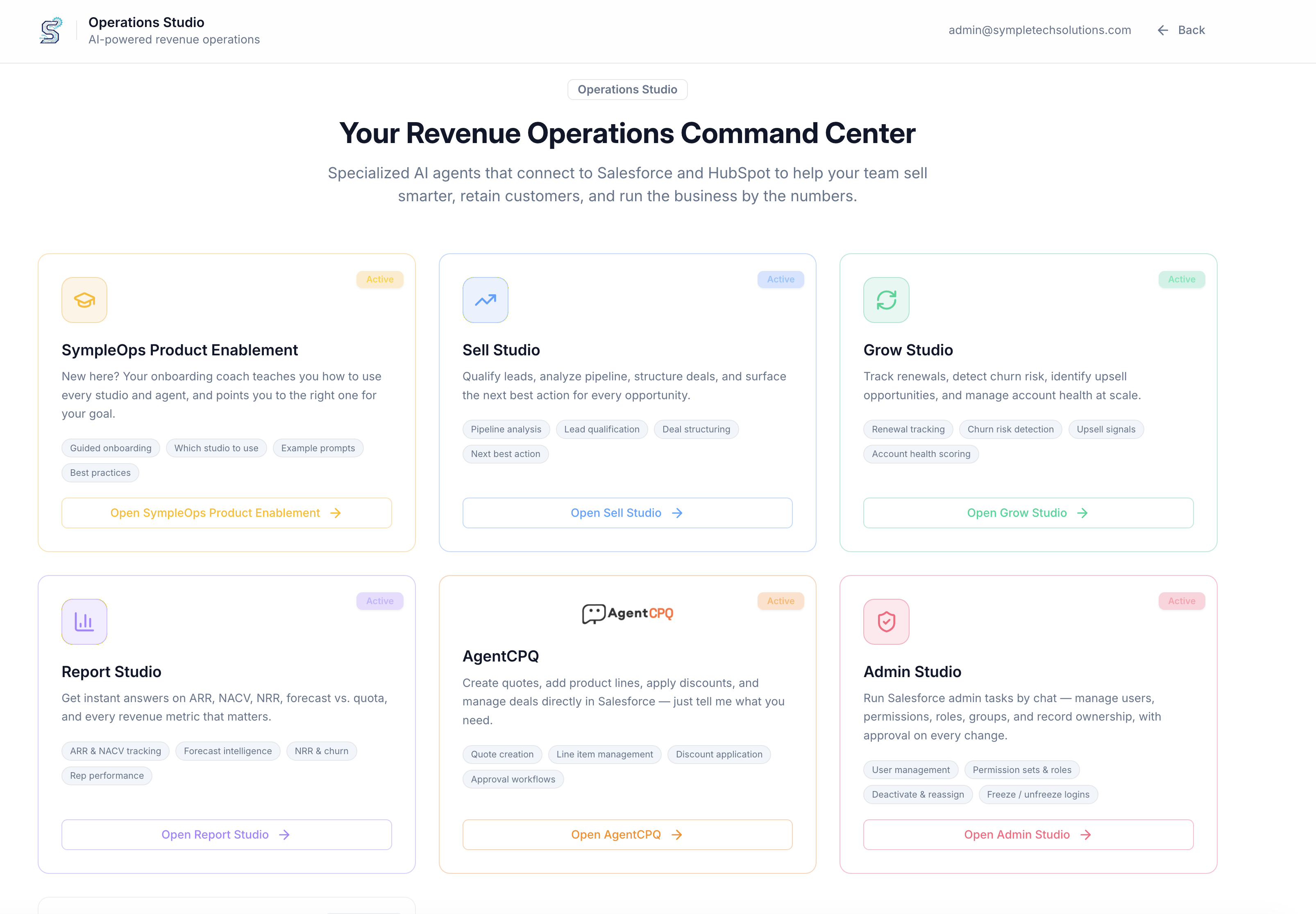The image size is (1316, 914).
Task: Click the AI-powered revenue operations subtitle
Action: pos(174,39)
